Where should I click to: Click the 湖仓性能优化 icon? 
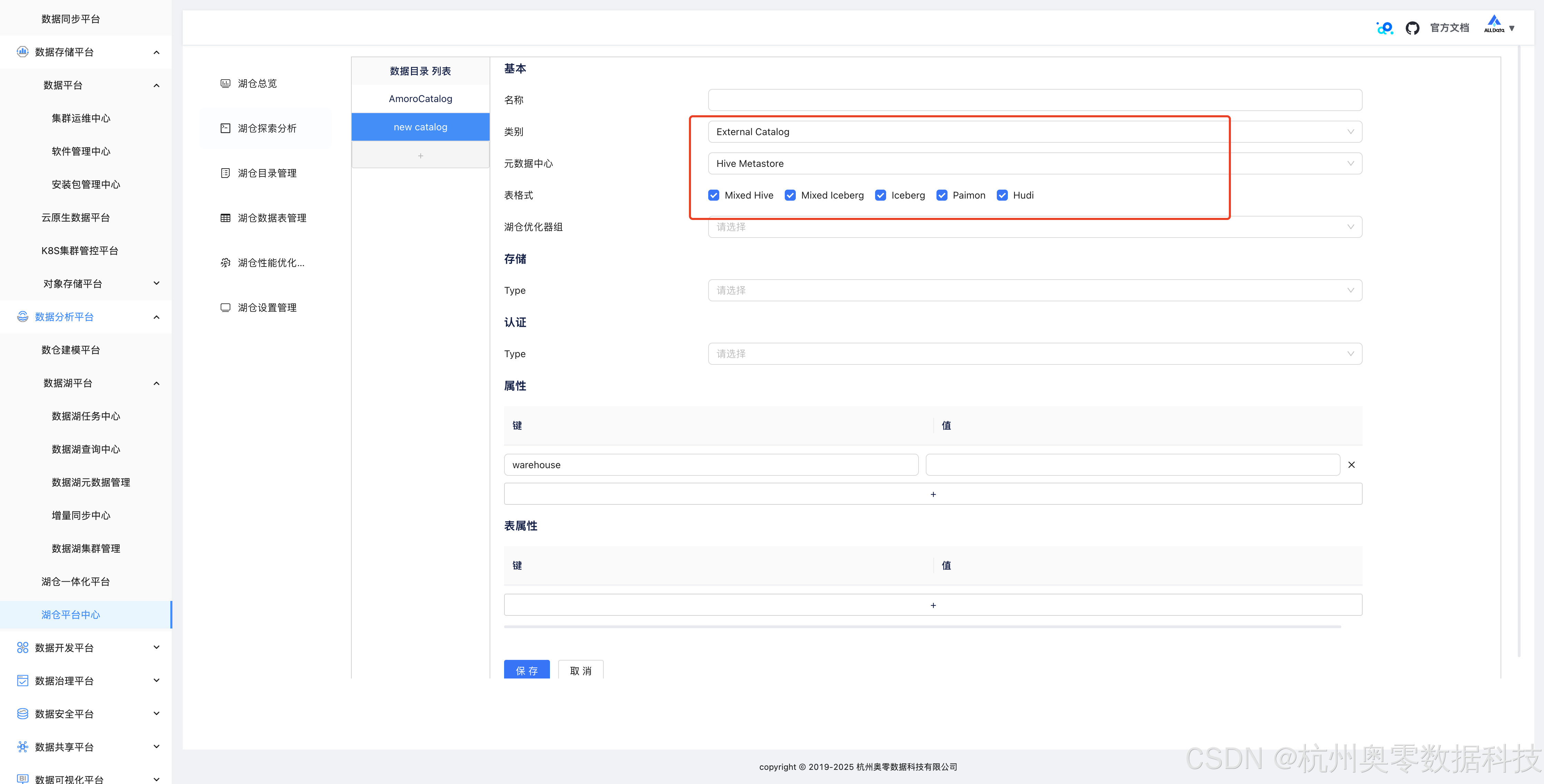pos(225,262)
